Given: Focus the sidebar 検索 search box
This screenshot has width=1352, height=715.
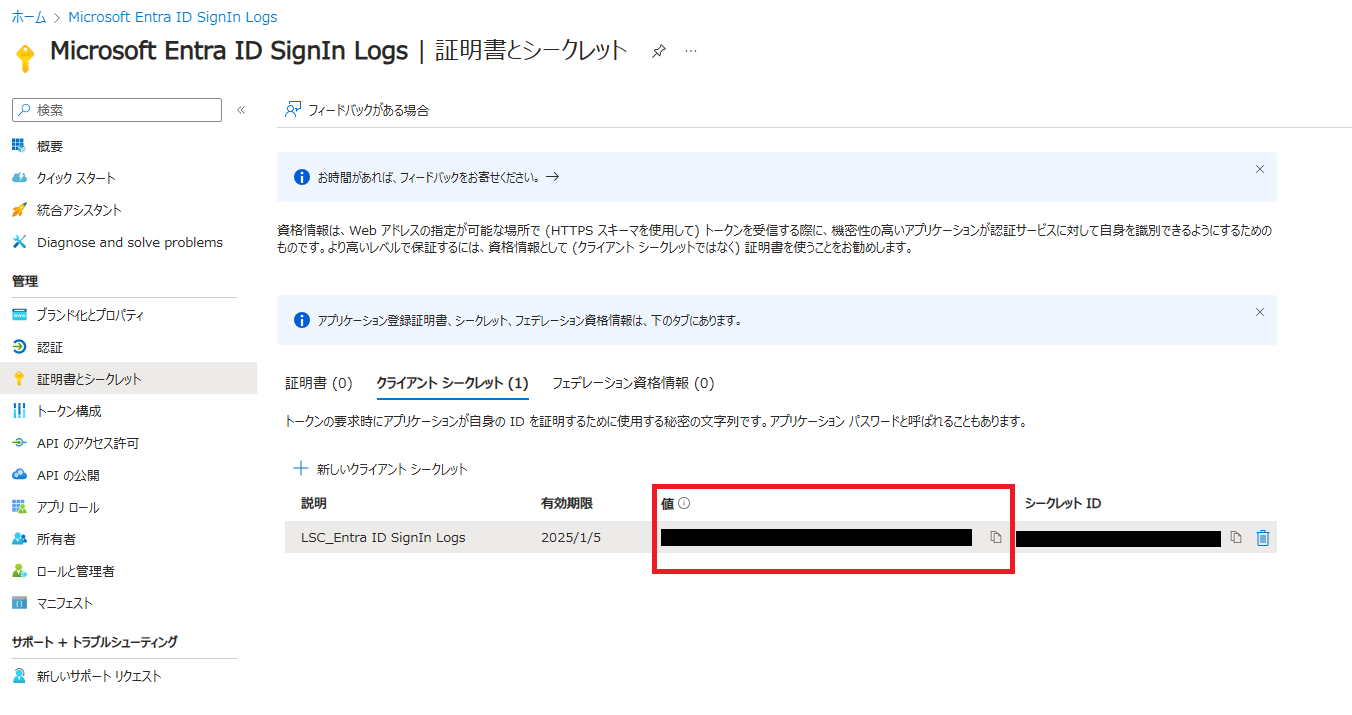Looking at the screenshot, I should tap(118, 110).
